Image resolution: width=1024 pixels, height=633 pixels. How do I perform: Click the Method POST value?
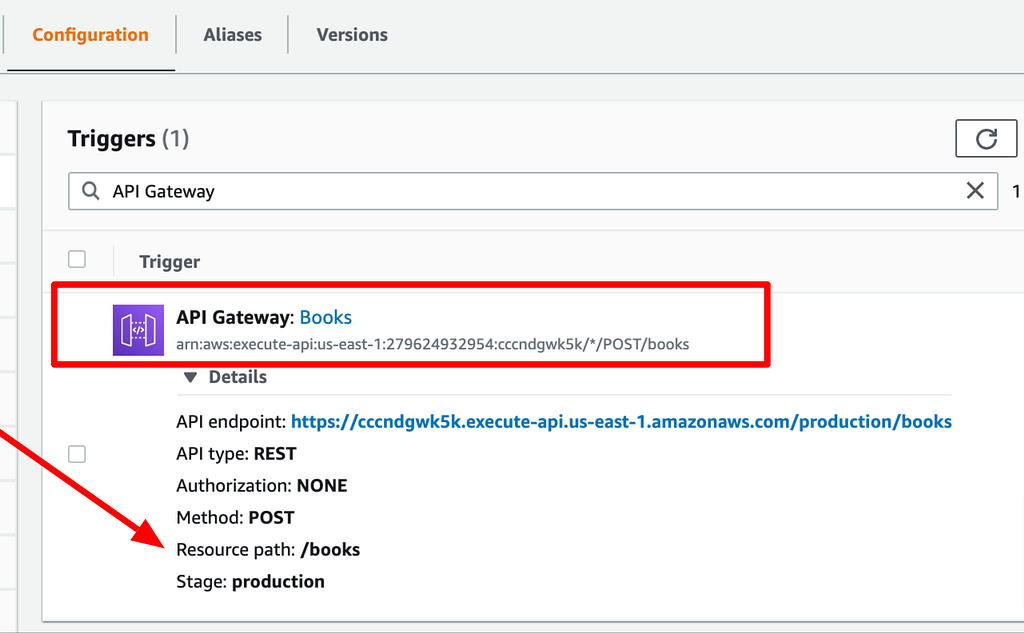pos(272,518)
